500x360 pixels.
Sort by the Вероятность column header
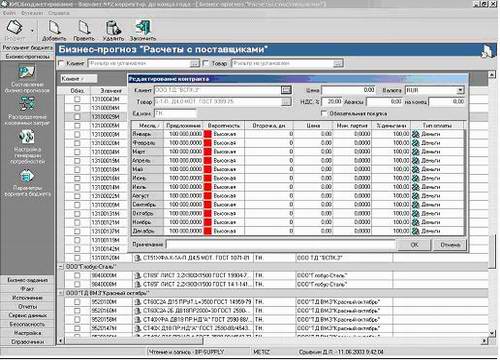(224, 126)
